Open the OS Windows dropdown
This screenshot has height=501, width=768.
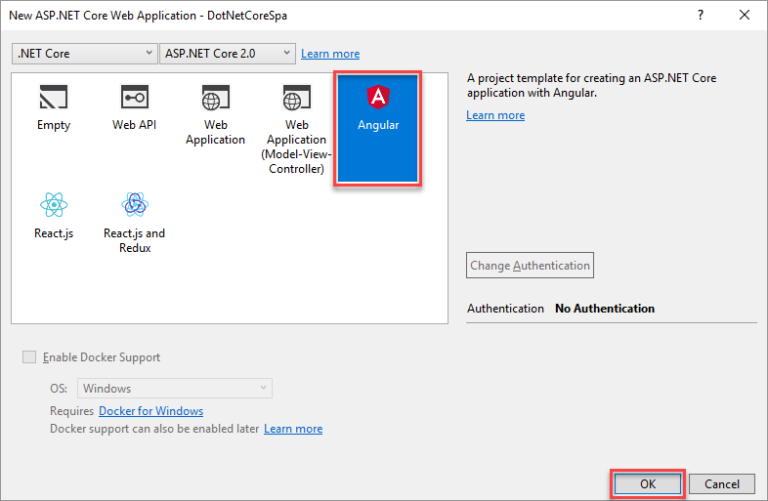[174, 388]
